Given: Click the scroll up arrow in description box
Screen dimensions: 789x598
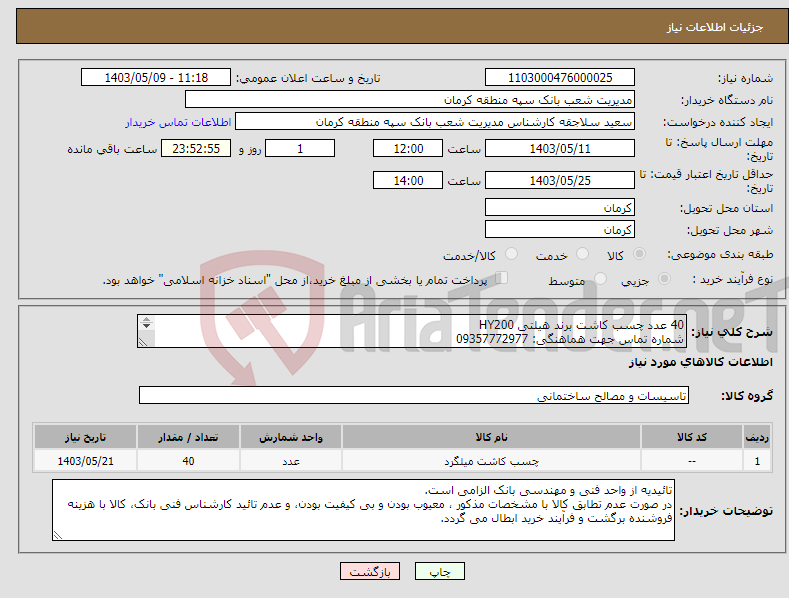Looking at the screenshot, I should (x=146, y=320).
